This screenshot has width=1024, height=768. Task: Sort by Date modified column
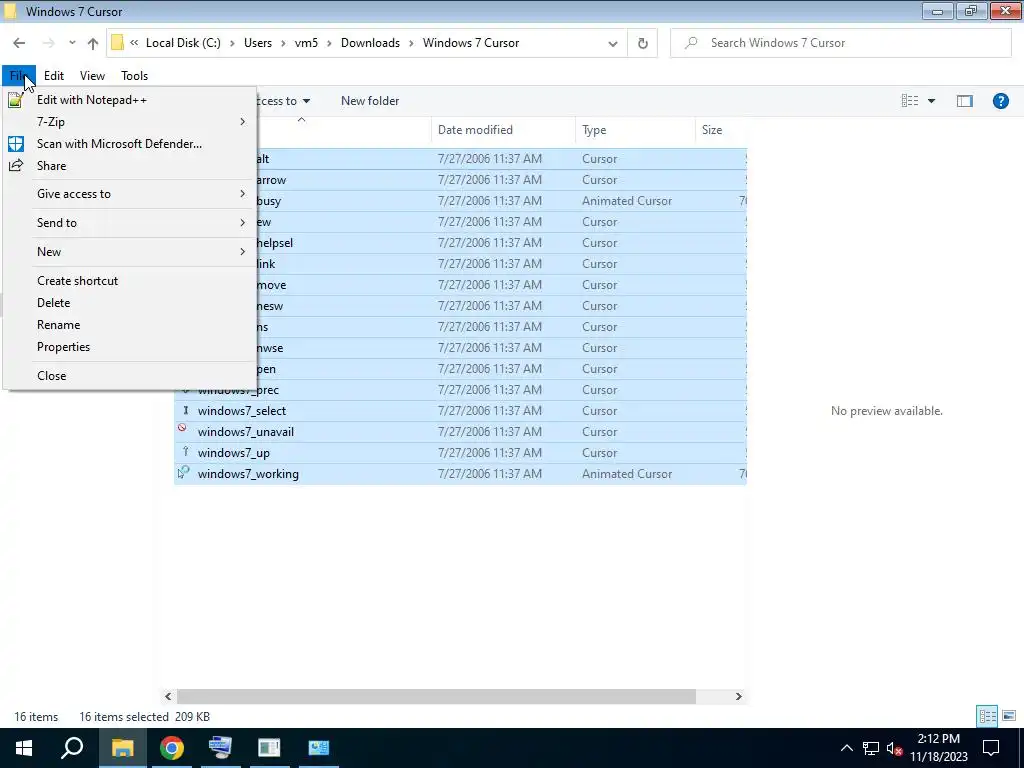point(503,130)
